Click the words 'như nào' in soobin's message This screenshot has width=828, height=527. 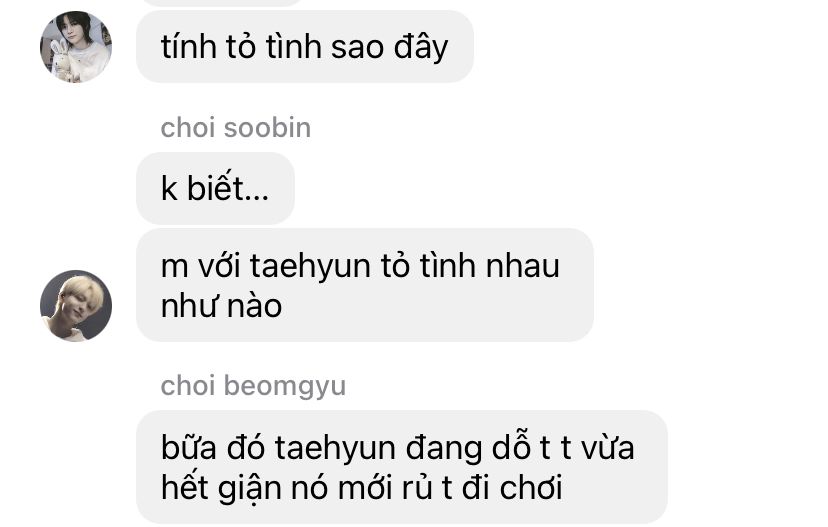[x=221, y=306]
